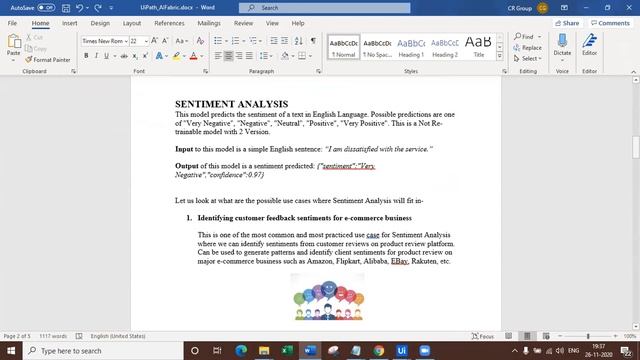Click the Search box in title bar
The image size is (640, 360).
coord(324,8)
